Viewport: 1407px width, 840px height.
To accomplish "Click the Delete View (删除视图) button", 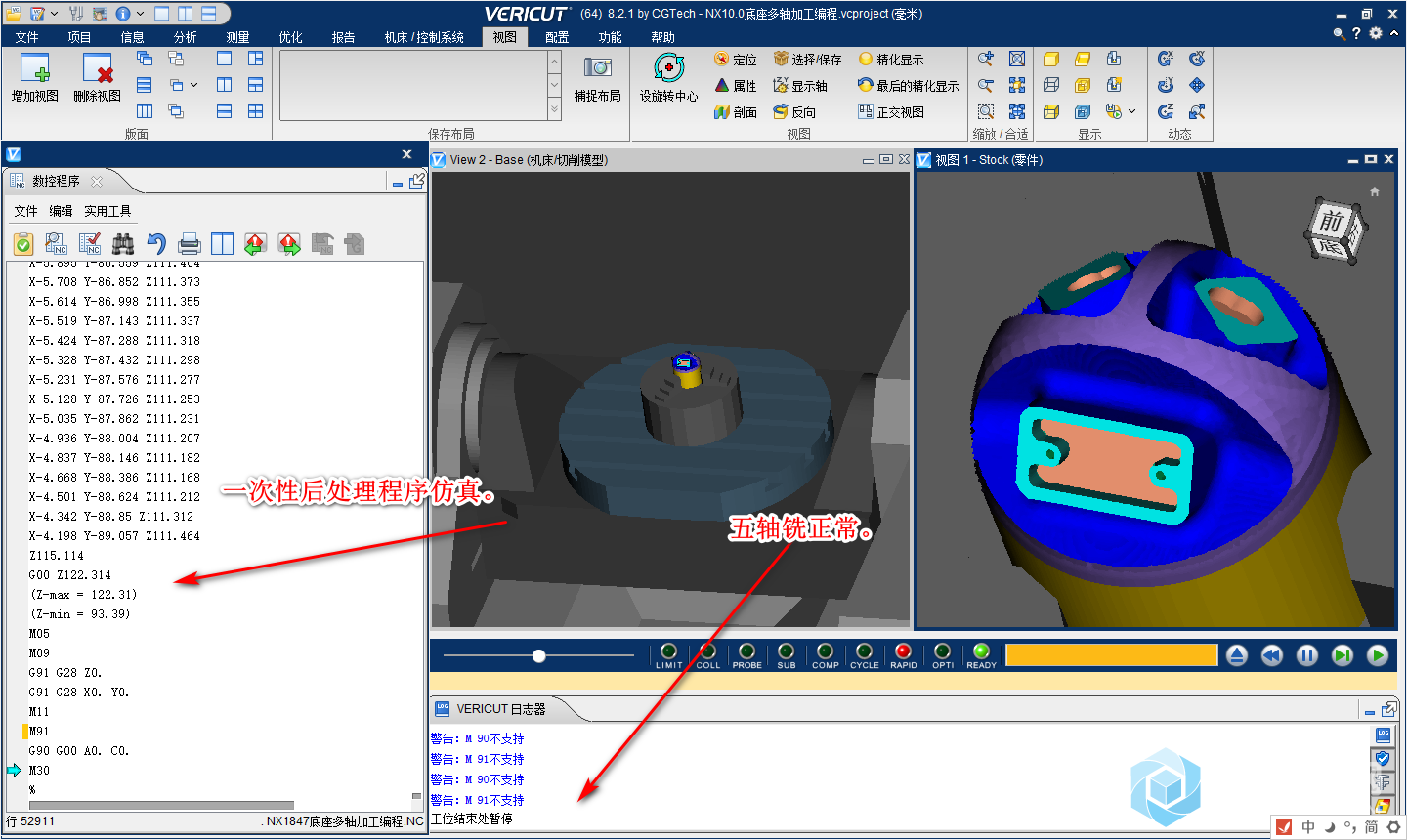I will tap(97, 77).
